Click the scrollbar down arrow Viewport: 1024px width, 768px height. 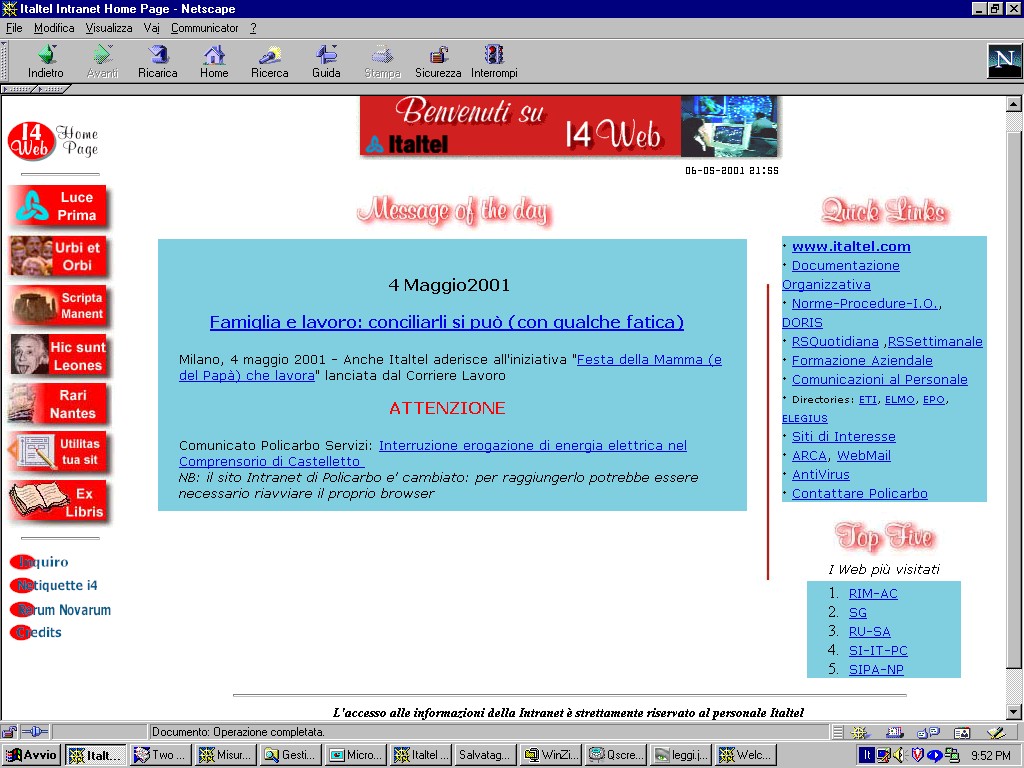coord(1014,712)
